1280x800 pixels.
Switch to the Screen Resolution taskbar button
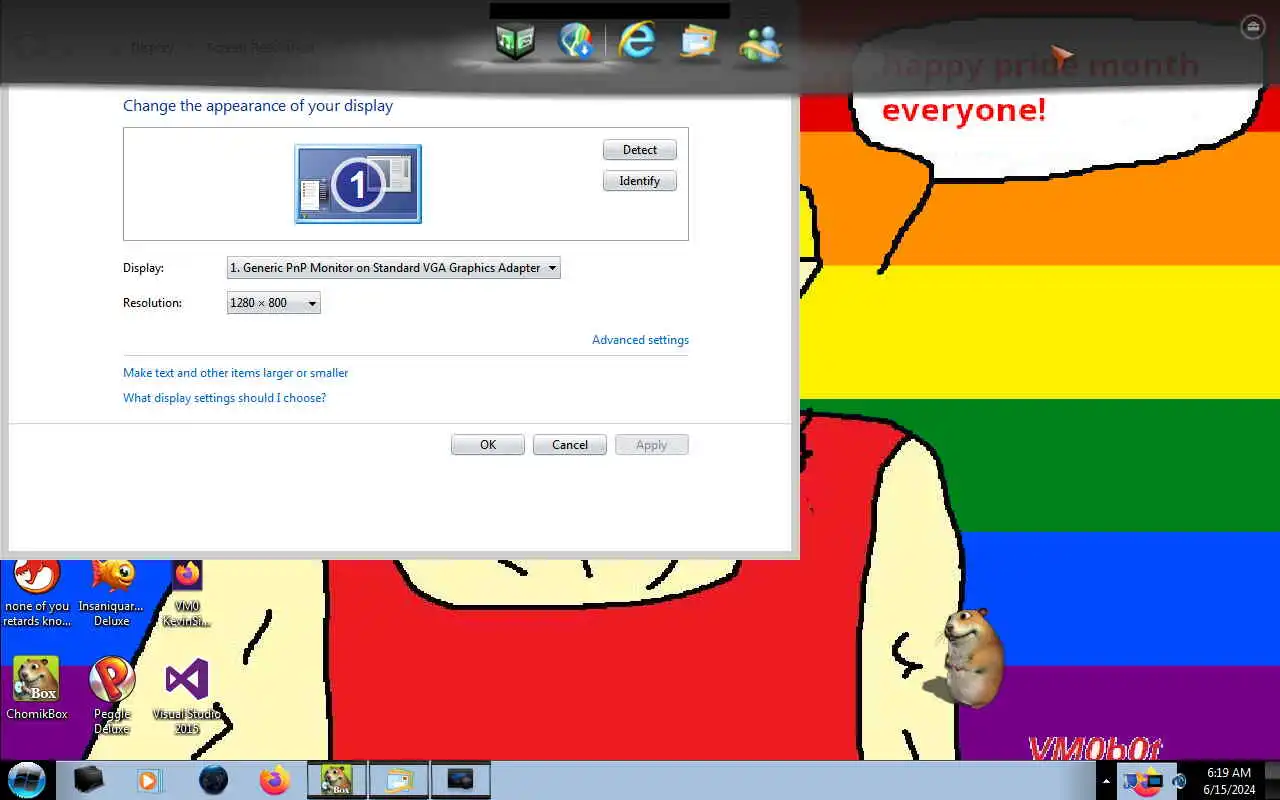click(x=460, y=780)
